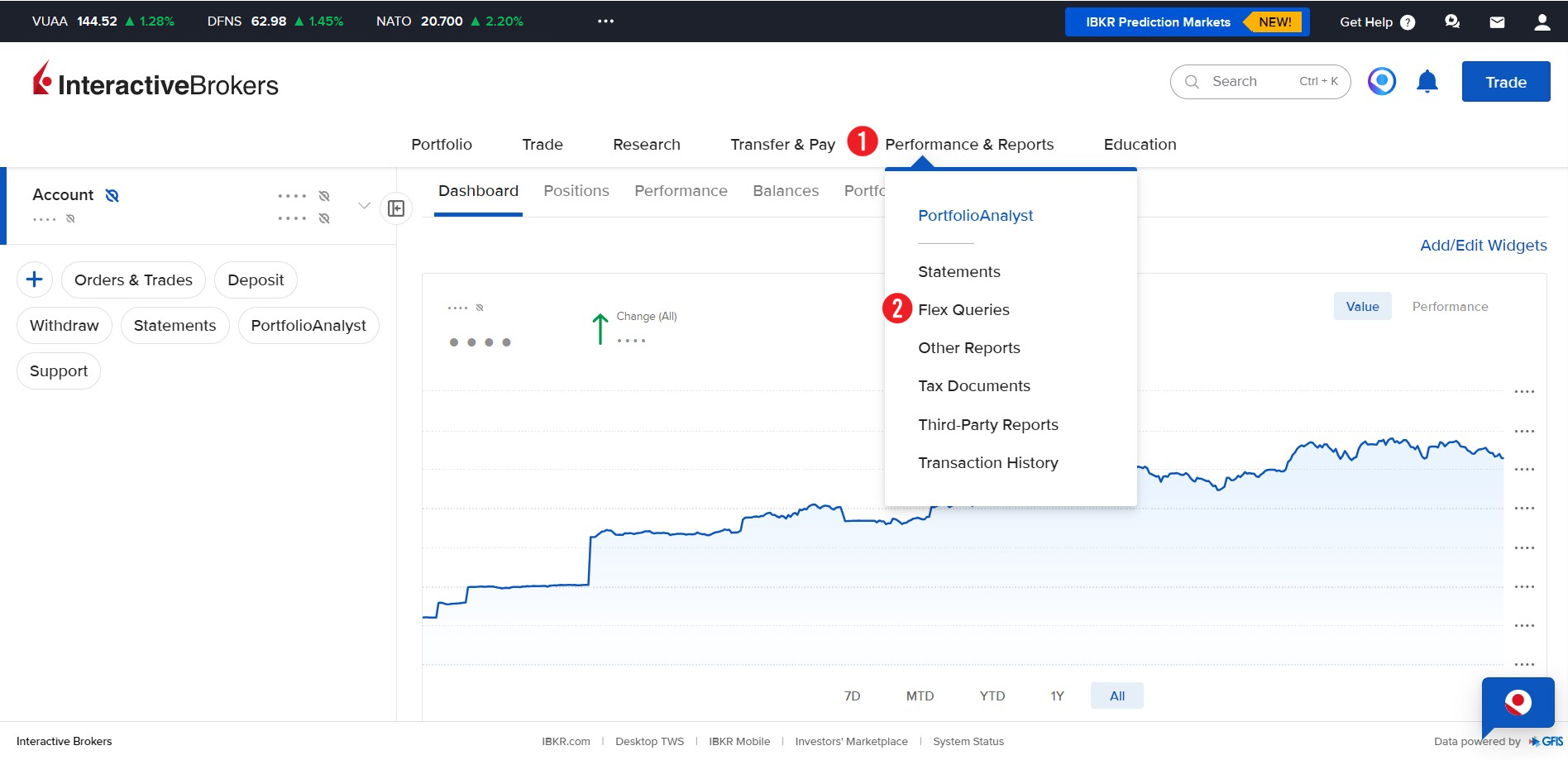Click the sidebar Statements shortcut

click(x=174, y=326)
